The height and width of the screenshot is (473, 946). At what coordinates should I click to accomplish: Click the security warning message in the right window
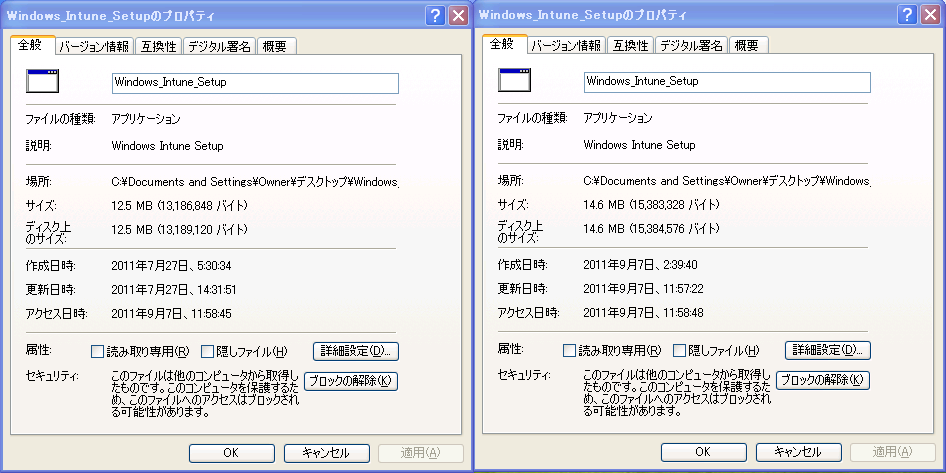(678, 392)
